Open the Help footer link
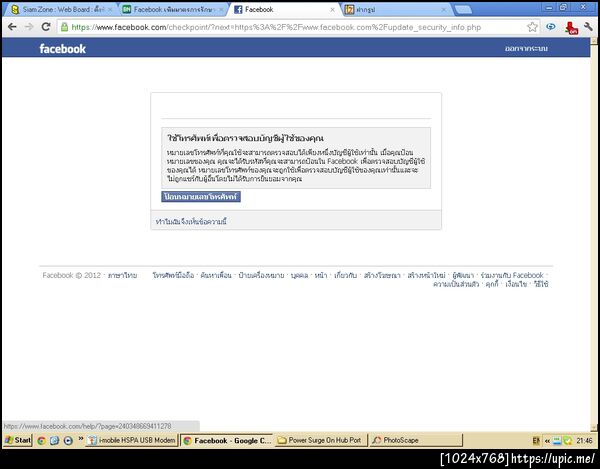The width and height of the screenshot is (600, 469). [541, 284]
